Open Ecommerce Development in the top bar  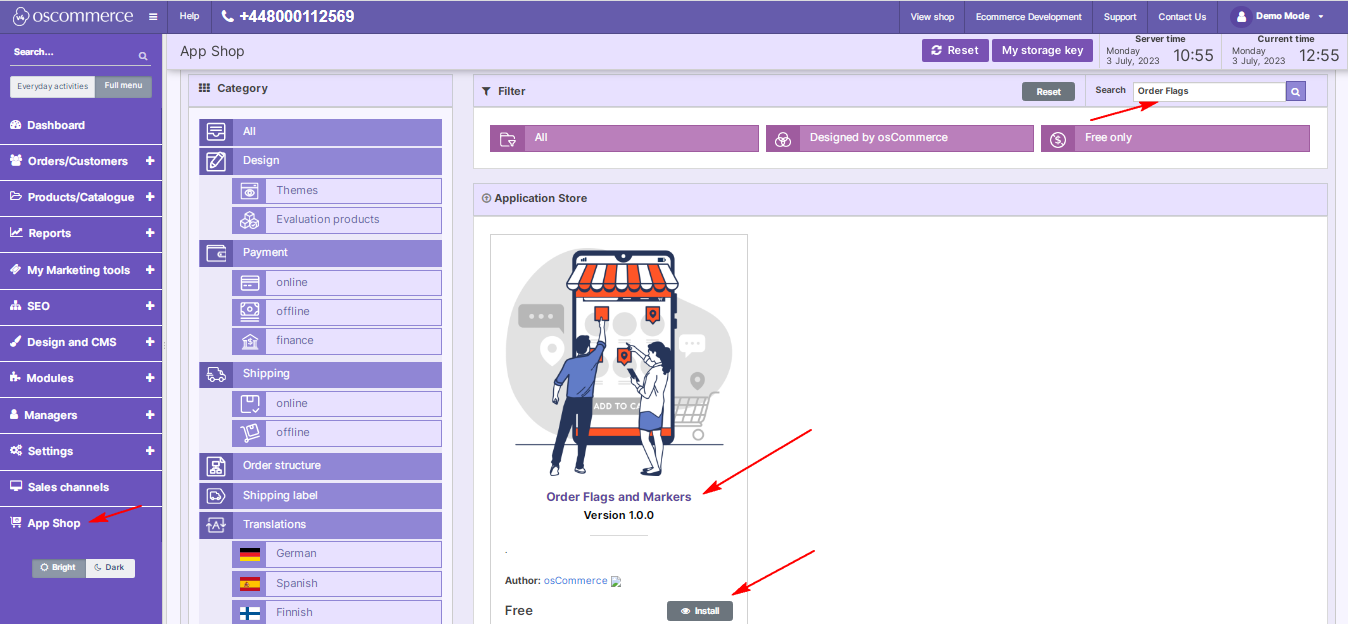point(1029,17)
